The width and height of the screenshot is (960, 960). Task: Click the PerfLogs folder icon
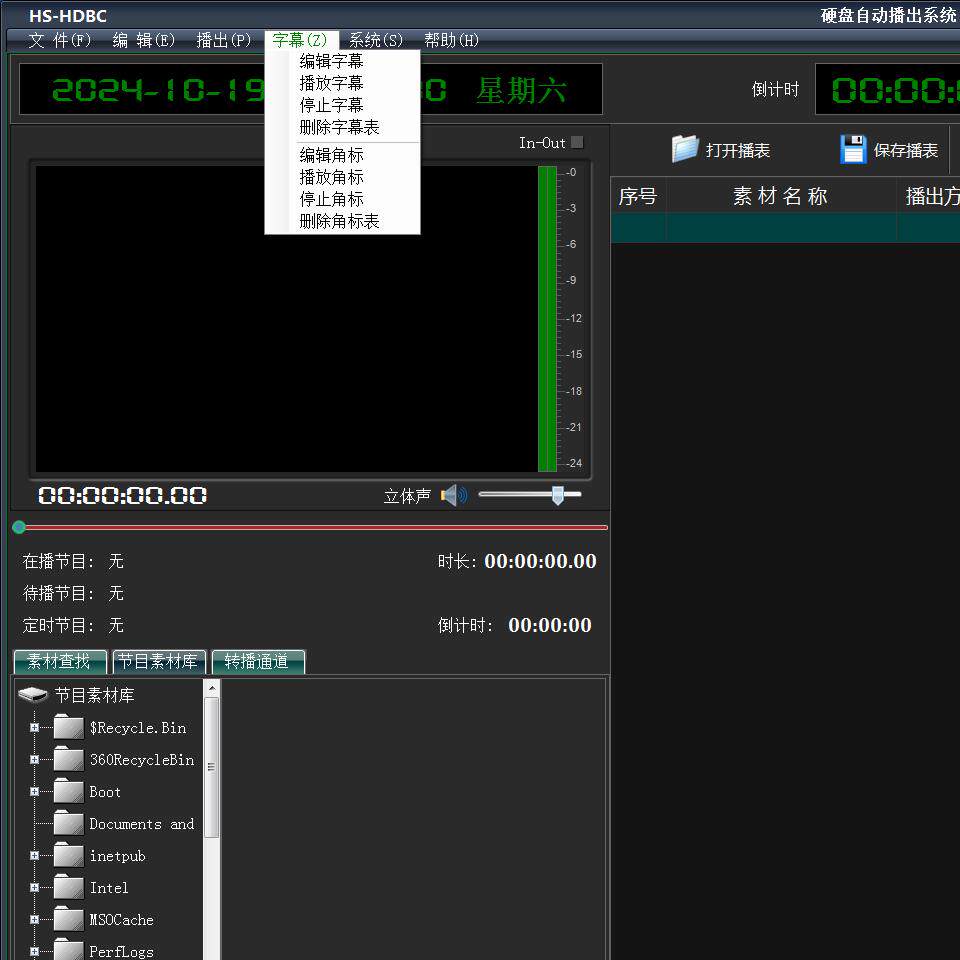(68, 951)
